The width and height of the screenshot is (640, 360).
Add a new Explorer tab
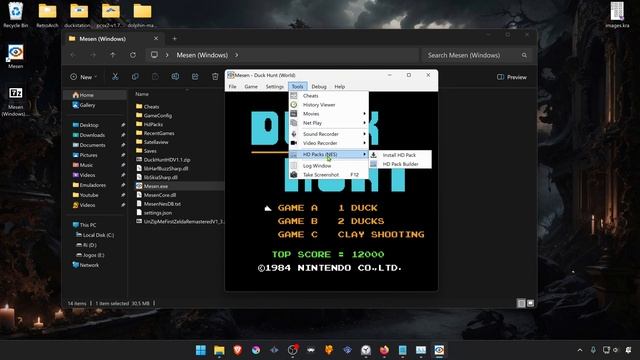(x=174, y=39)
